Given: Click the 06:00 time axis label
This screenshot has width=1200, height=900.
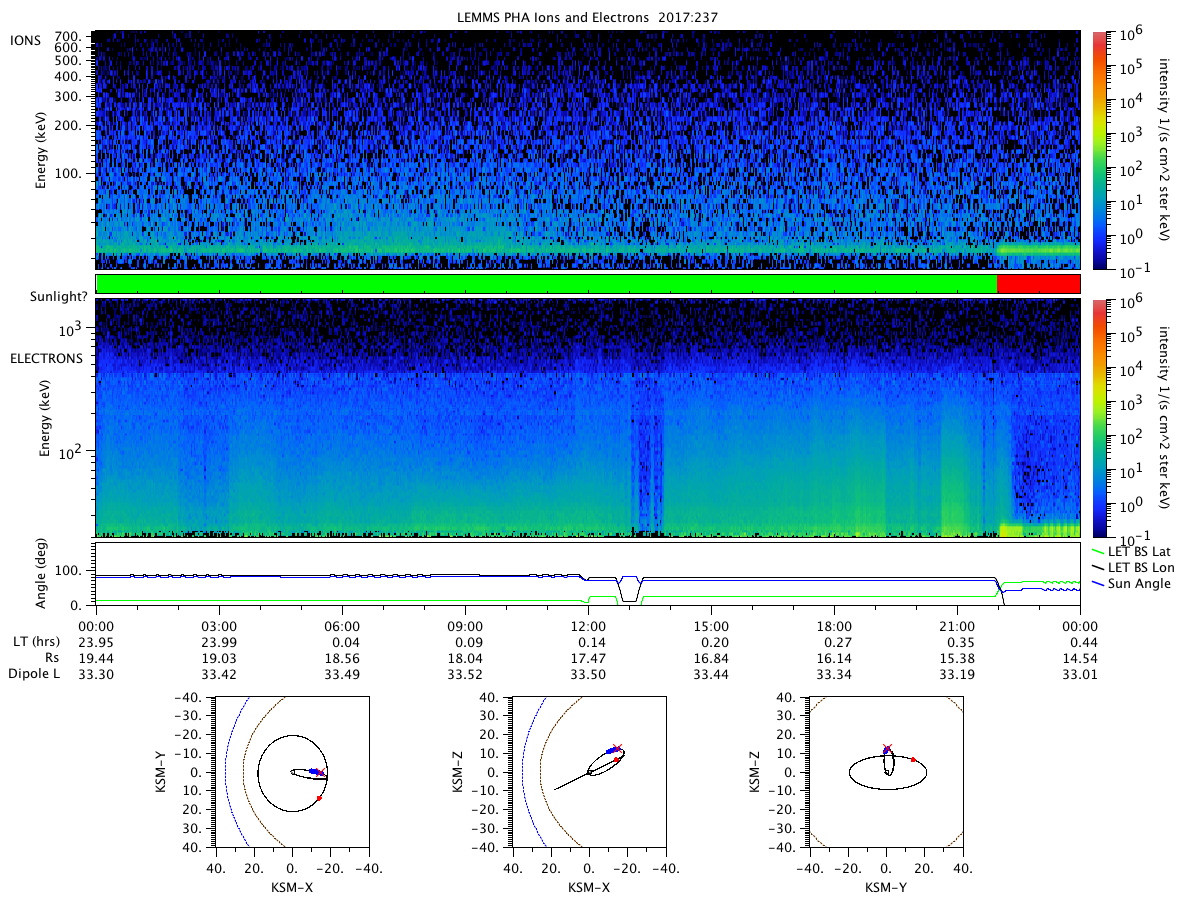Looking at the screenshot, I should (342, 624).
